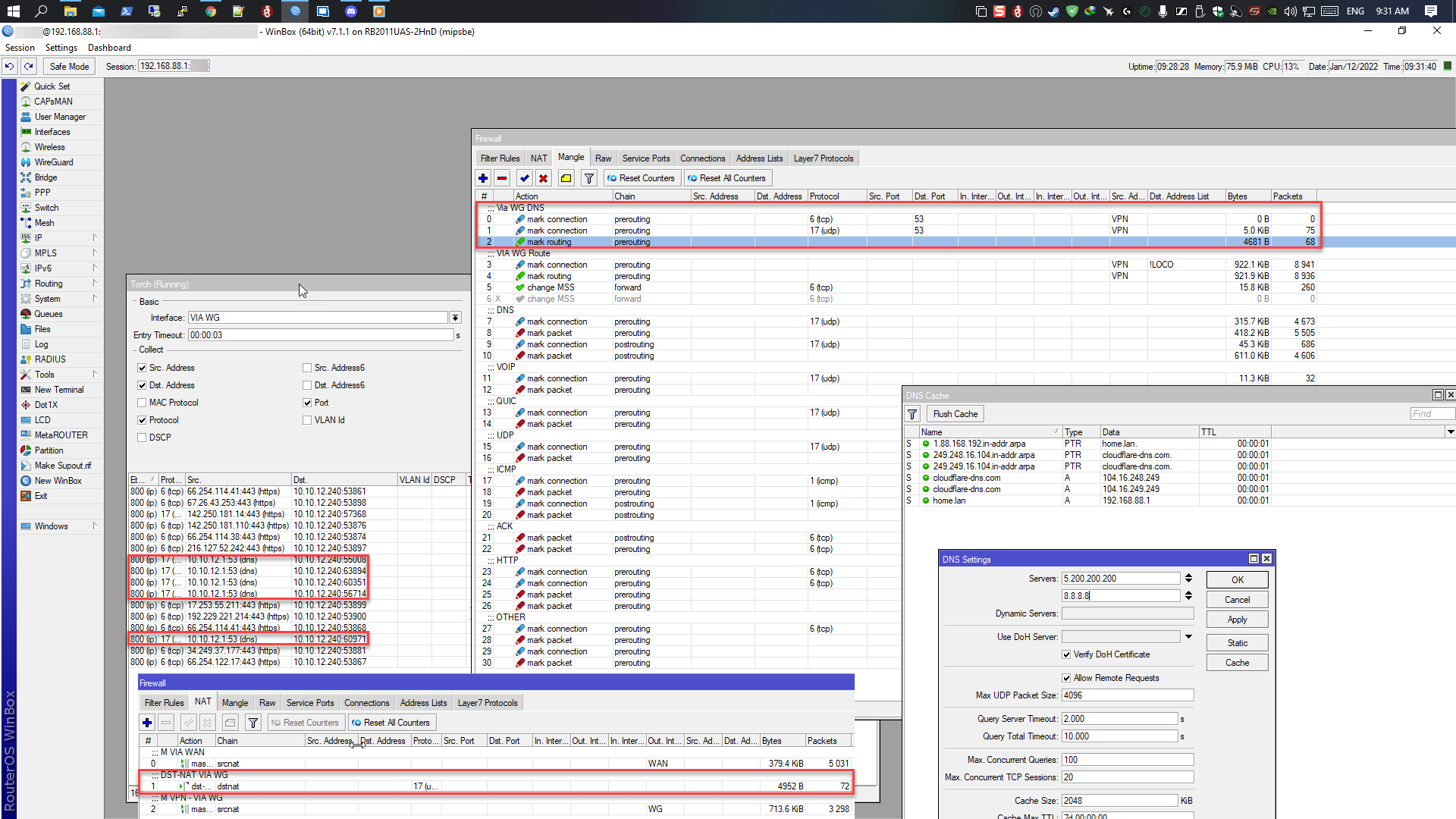The image size is (1456, 819).
Task: Toggle the DSCP collect checkbox
Action: coord(142,438)
